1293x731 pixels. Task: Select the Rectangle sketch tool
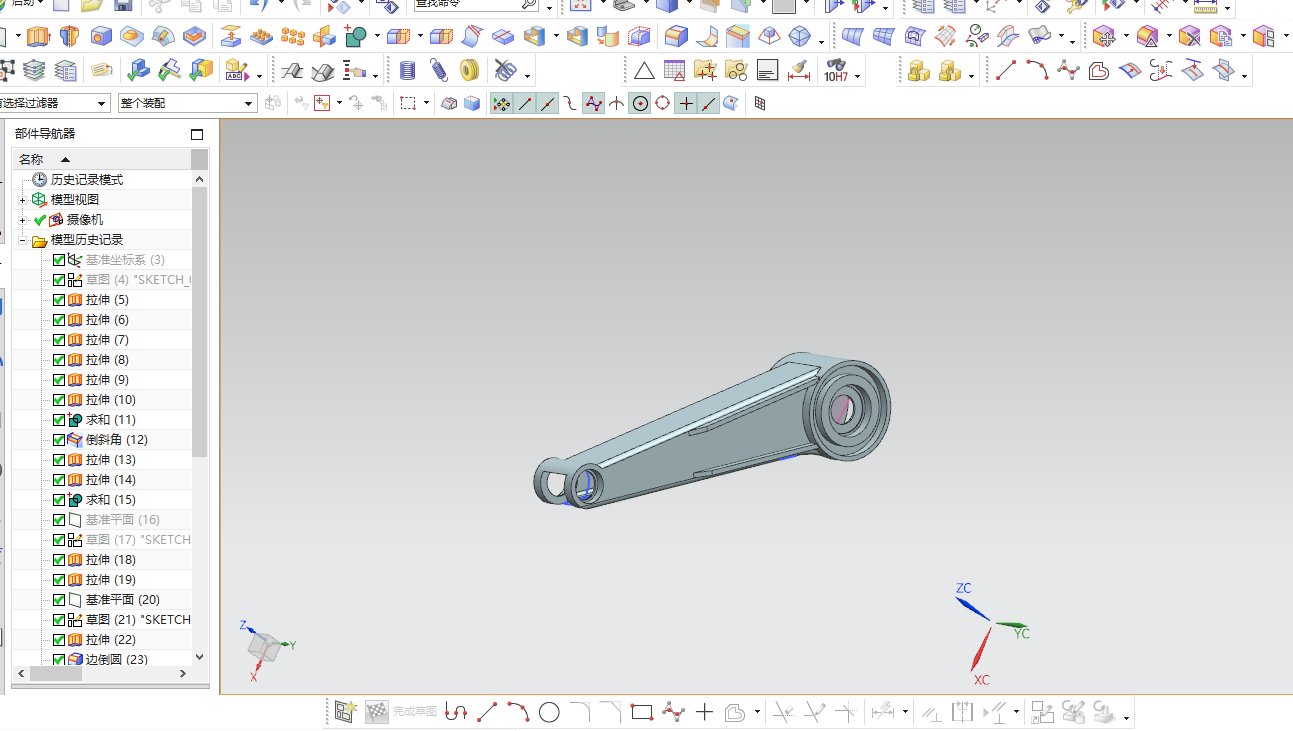pyautogui.click(x=642, y=712)
